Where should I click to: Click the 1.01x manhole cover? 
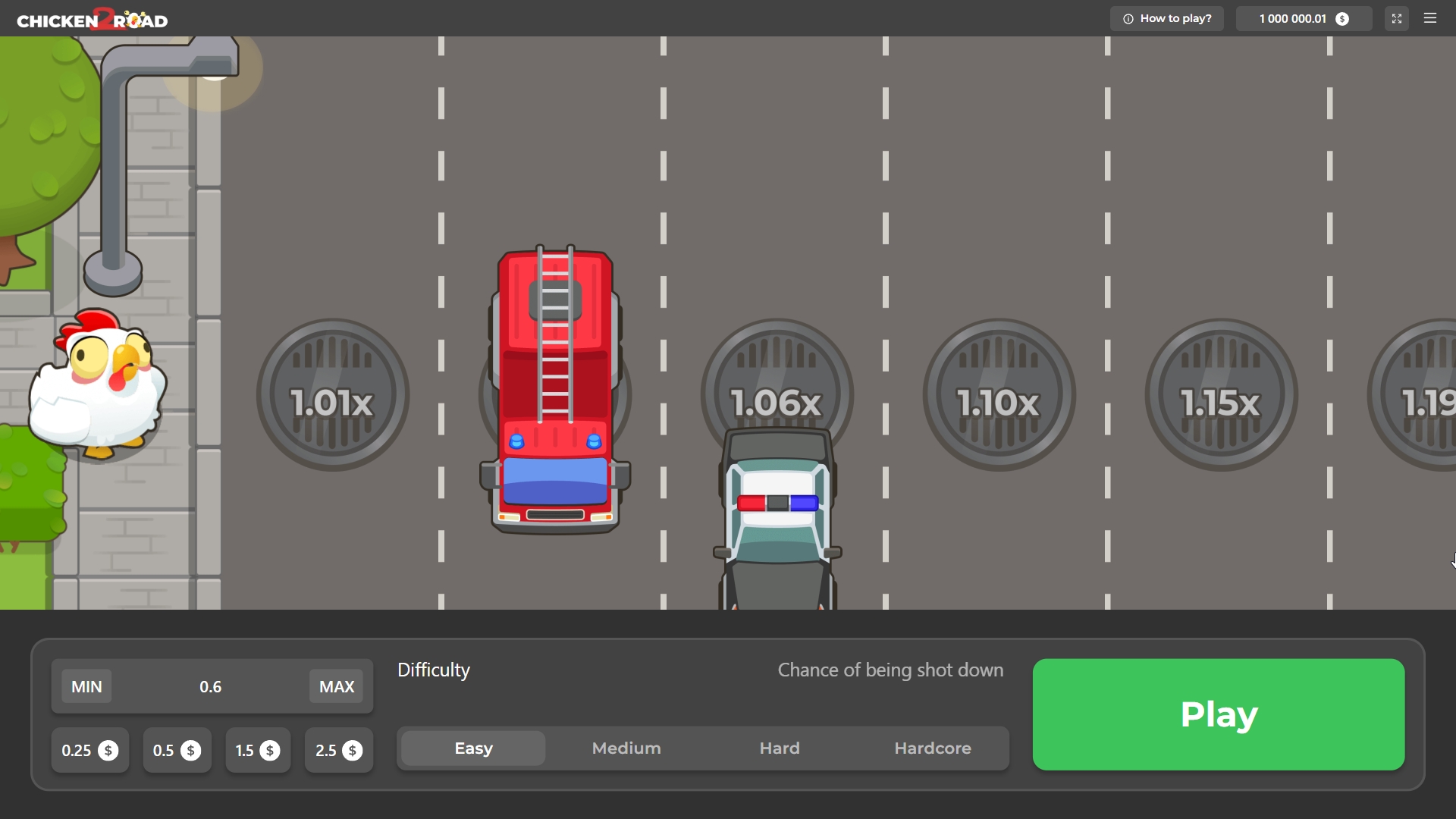pos(333,396)
